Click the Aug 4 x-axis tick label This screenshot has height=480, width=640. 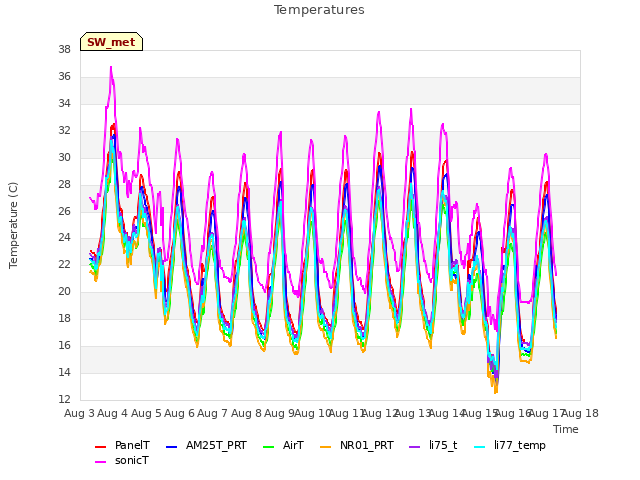(x=112, y=413)
